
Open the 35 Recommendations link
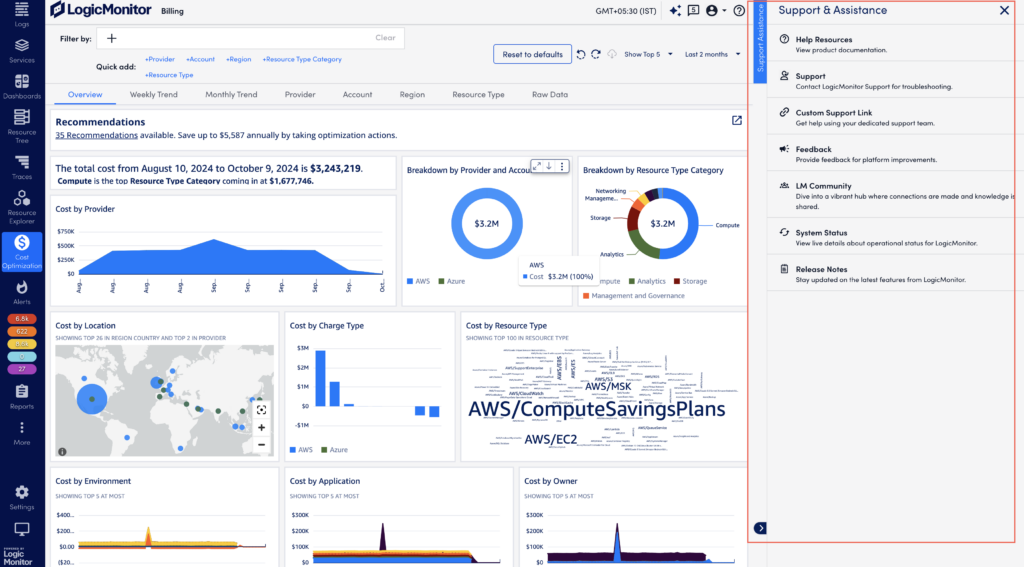[x=96, y=135]
